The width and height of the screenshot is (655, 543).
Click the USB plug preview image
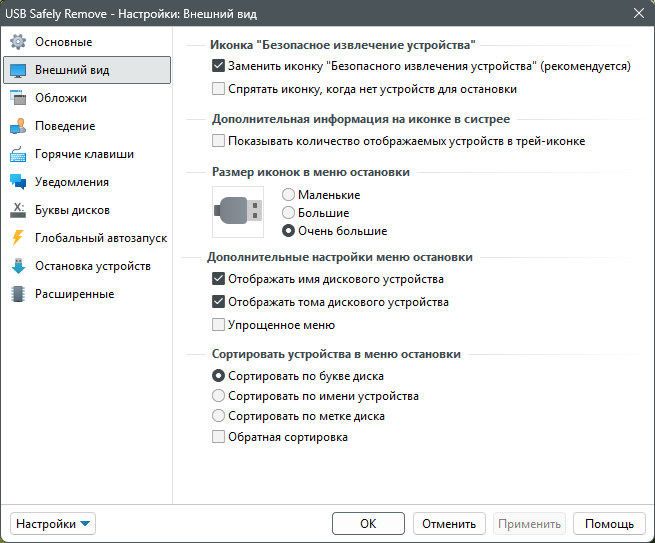pyautogui.click(x=240, y=211)
